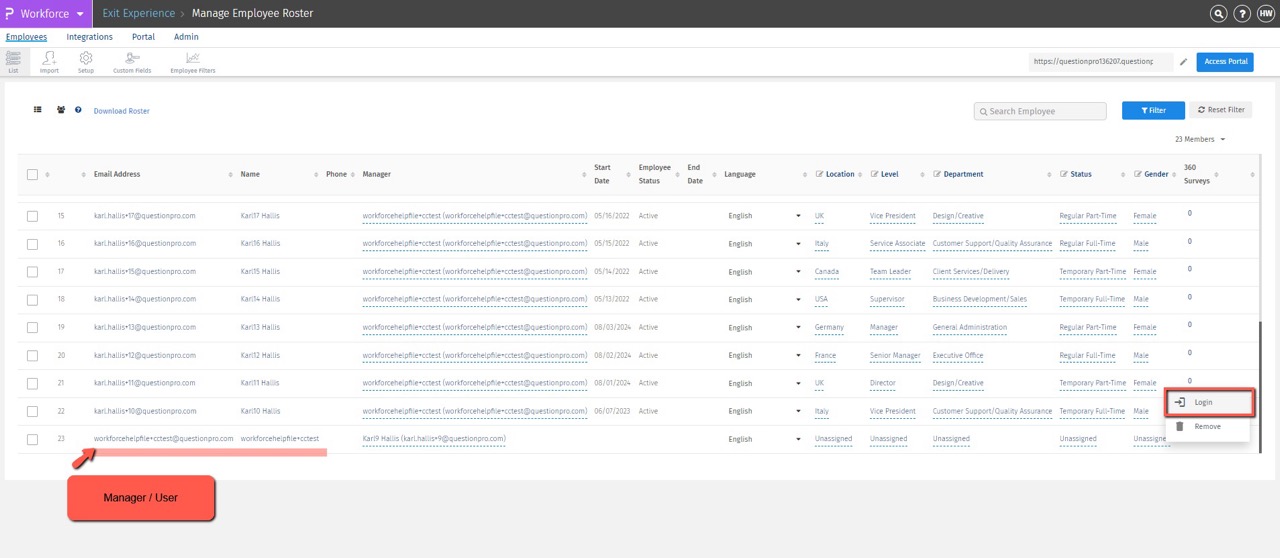Image resolution: width=1280 pixels, height=558 pixels.
Task: Open the help question mark icon
Action: 1241,14
